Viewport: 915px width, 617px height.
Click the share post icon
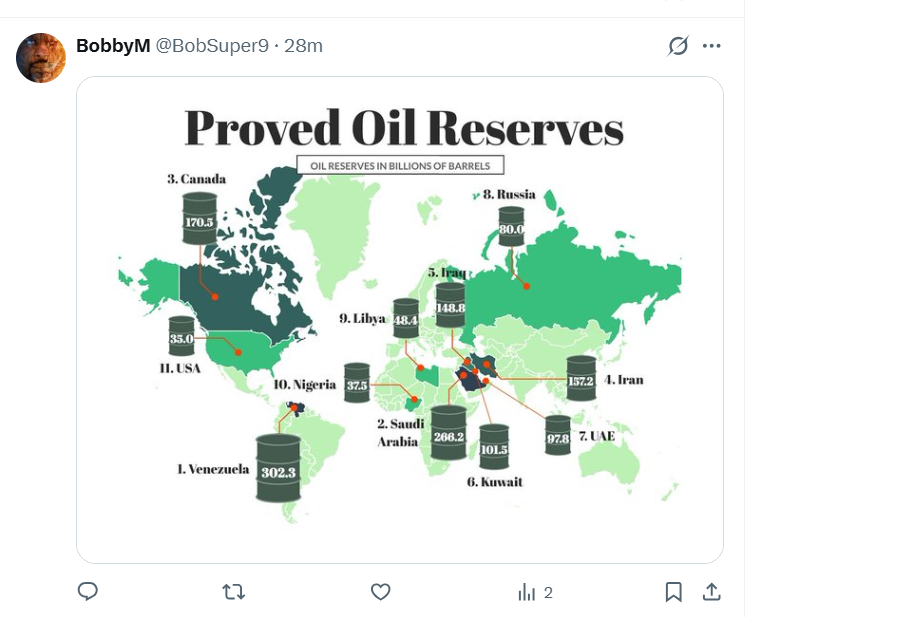coord(711,592)
